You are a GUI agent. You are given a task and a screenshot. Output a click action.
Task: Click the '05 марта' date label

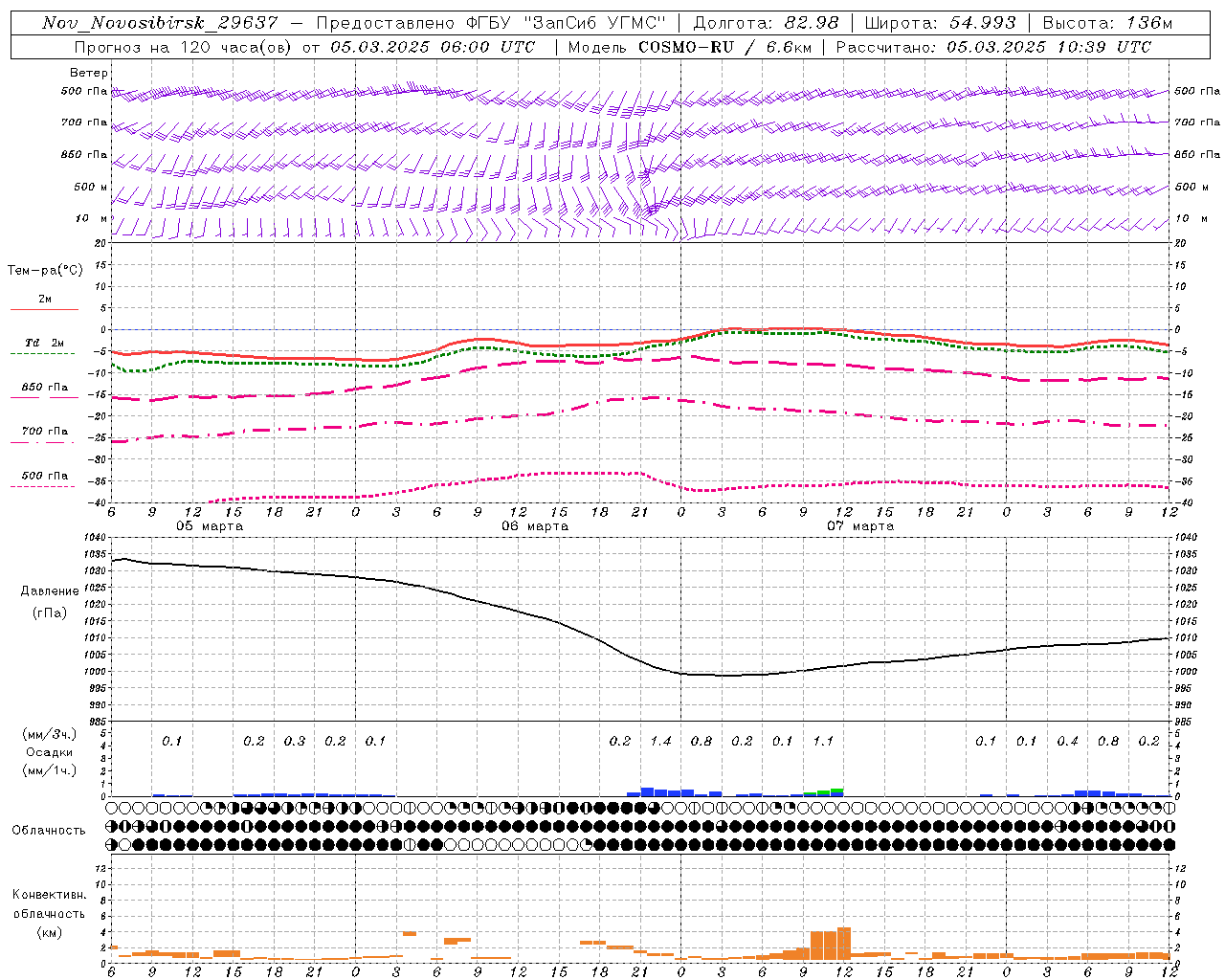pyautogui.click(x=210, y=526)
